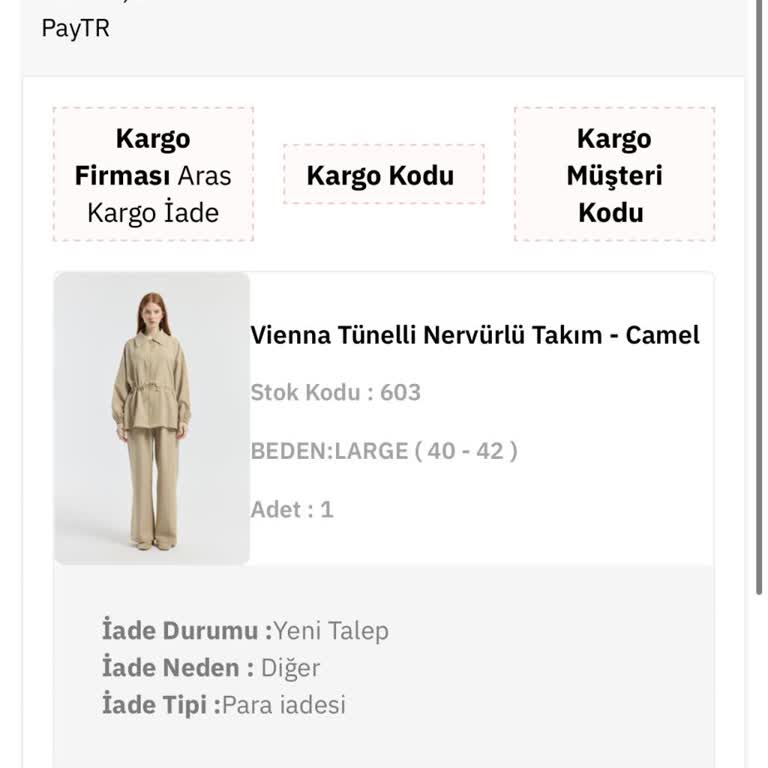Select the stock code number 603
This screenshot has height=768, width=768.
point(400,392)
